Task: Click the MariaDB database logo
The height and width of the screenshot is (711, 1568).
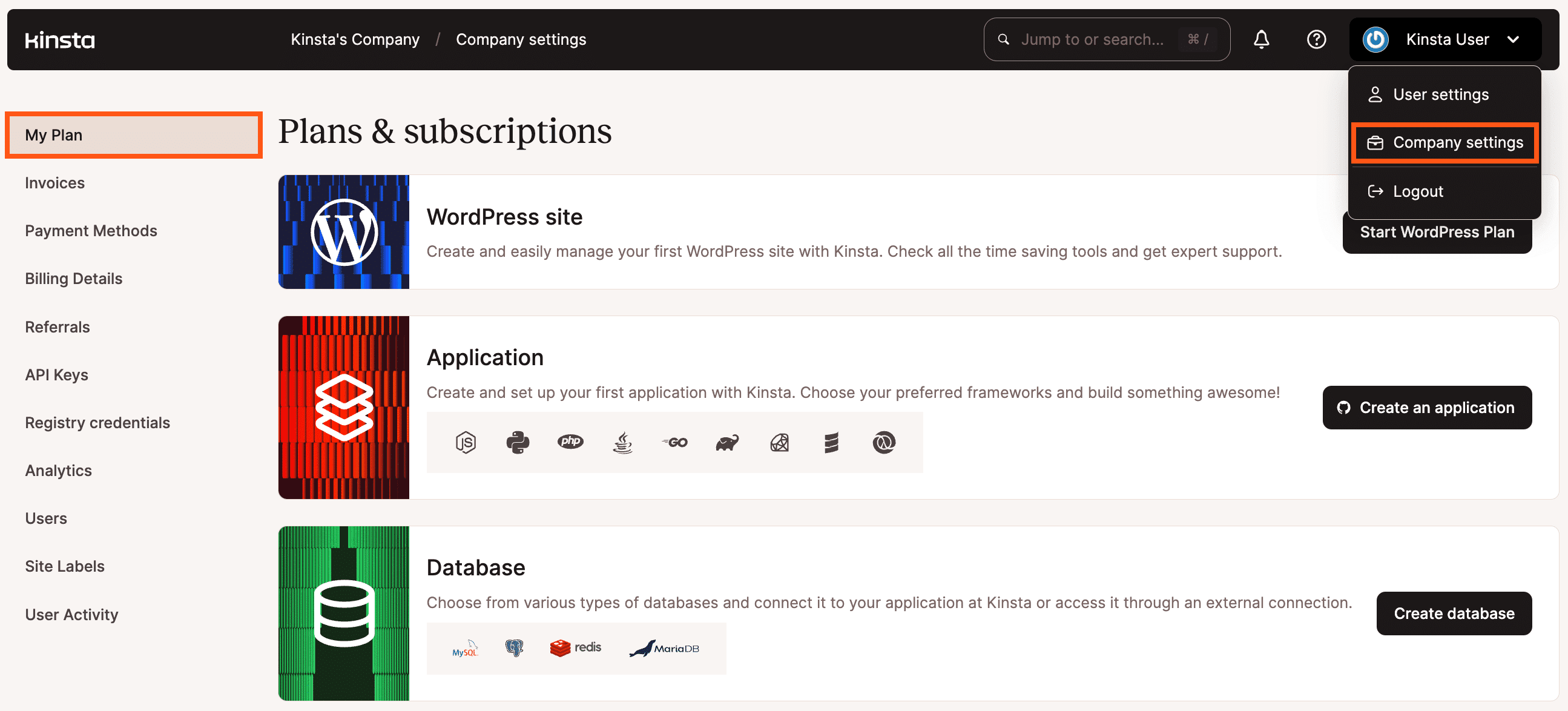Action: click(664, 648)
